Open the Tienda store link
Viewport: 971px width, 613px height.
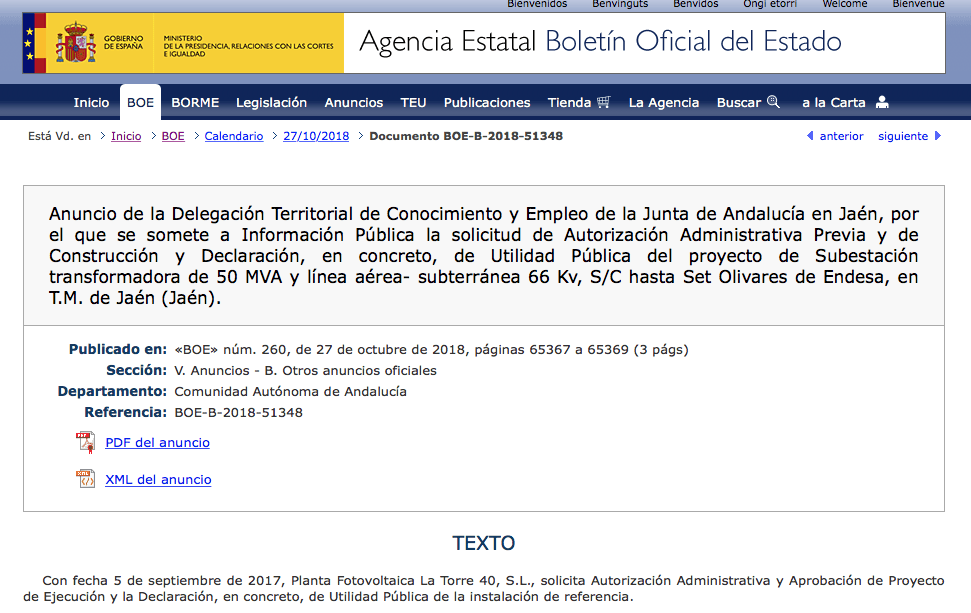(x=569, y=103)
